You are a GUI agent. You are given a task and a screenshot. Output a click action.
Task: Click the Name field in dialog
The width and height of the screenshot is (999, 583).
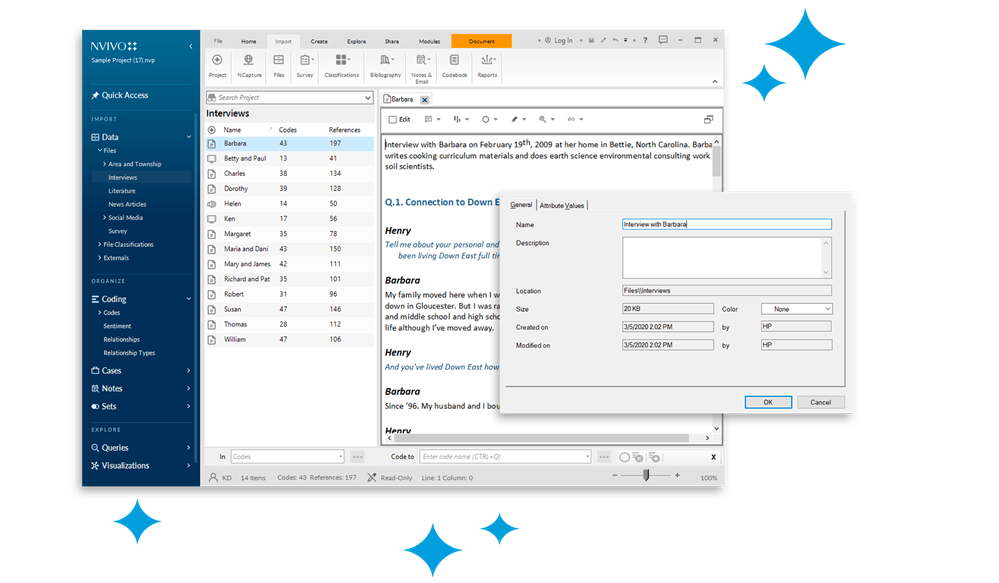click(726, 224)
